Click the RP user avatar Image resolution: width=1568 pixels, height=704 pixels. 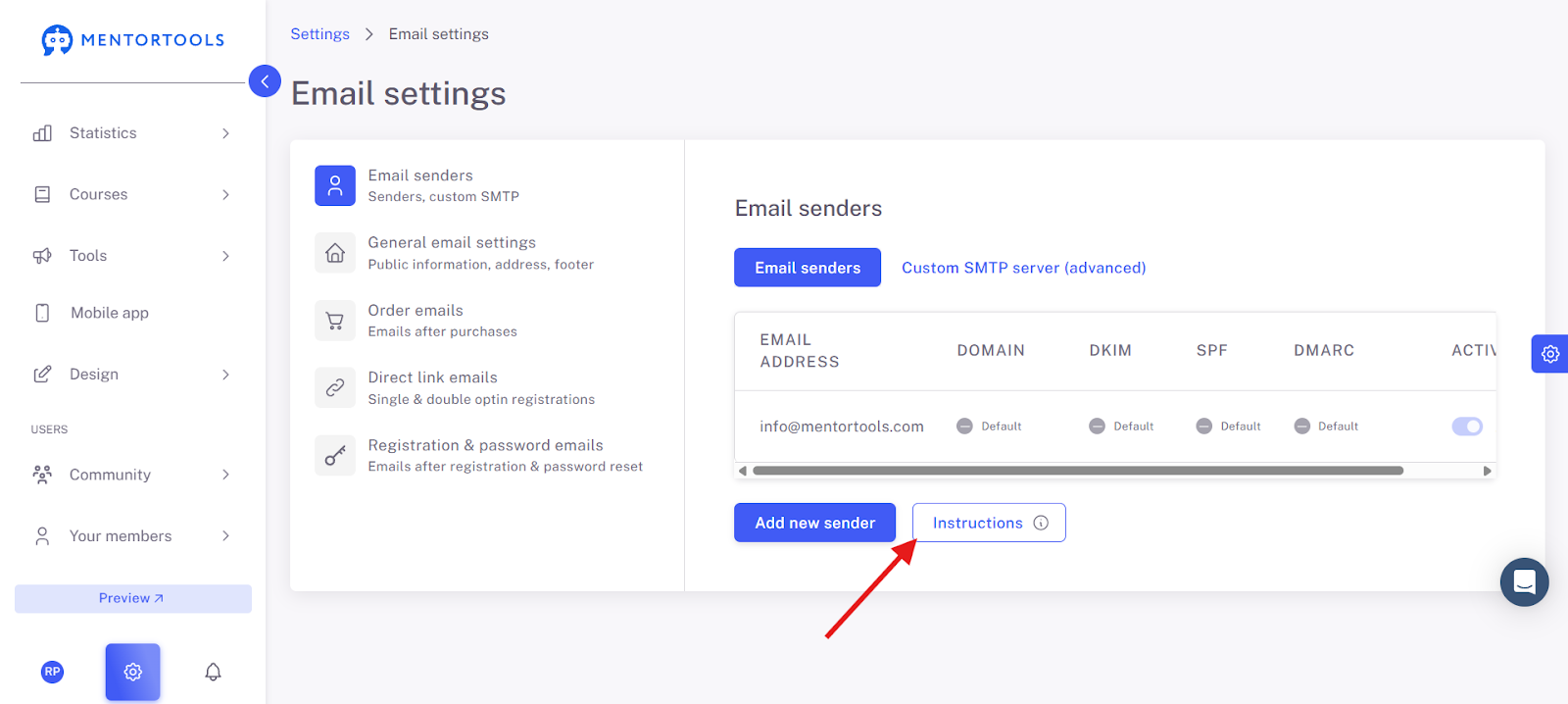(x=53, y=672)
